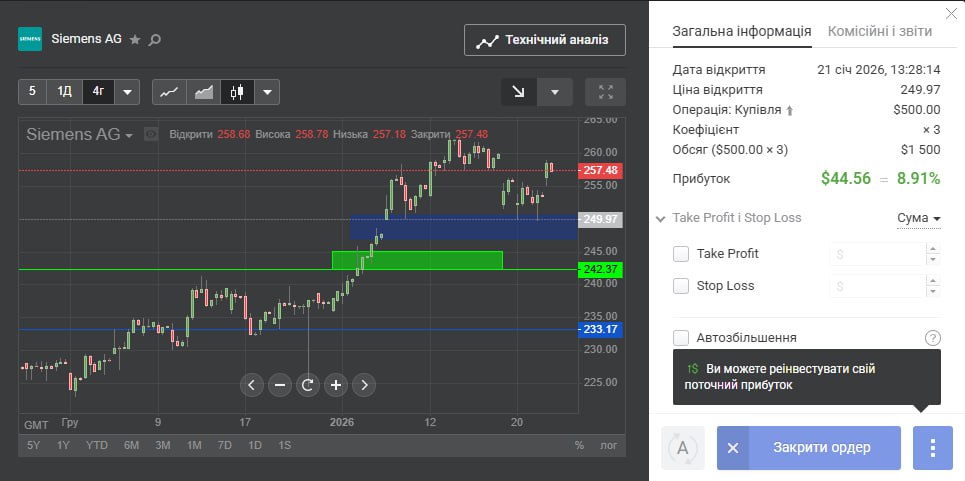Select 1Y range

pyautogui.click(x=63, y=445)
